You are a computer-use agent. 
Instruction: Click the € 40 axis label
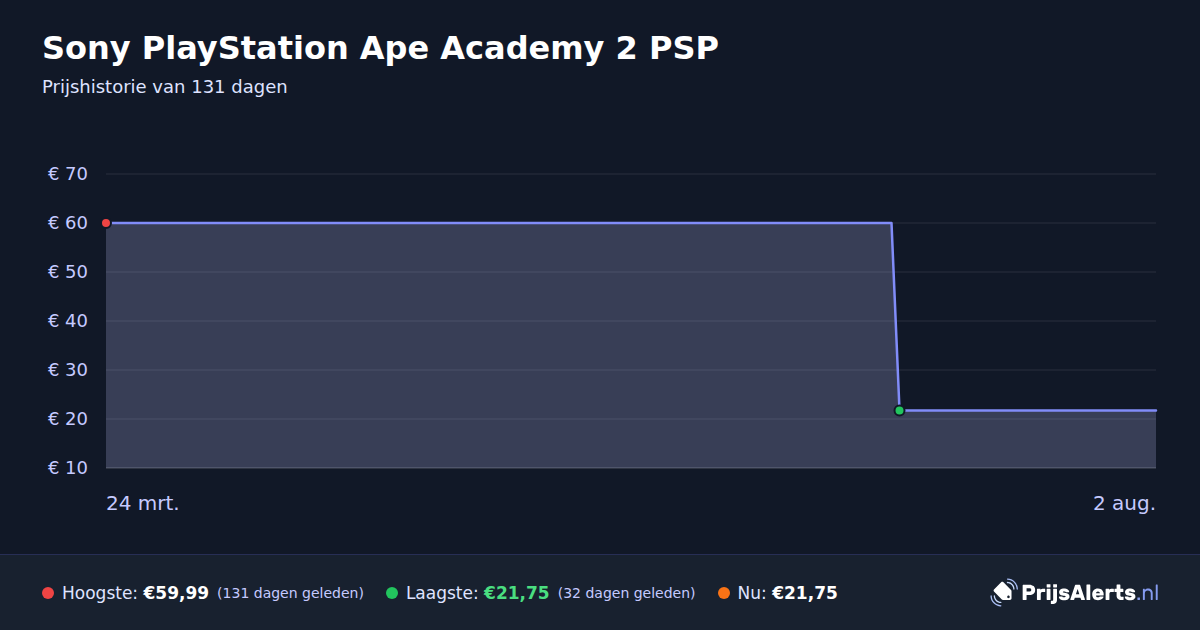68,321
